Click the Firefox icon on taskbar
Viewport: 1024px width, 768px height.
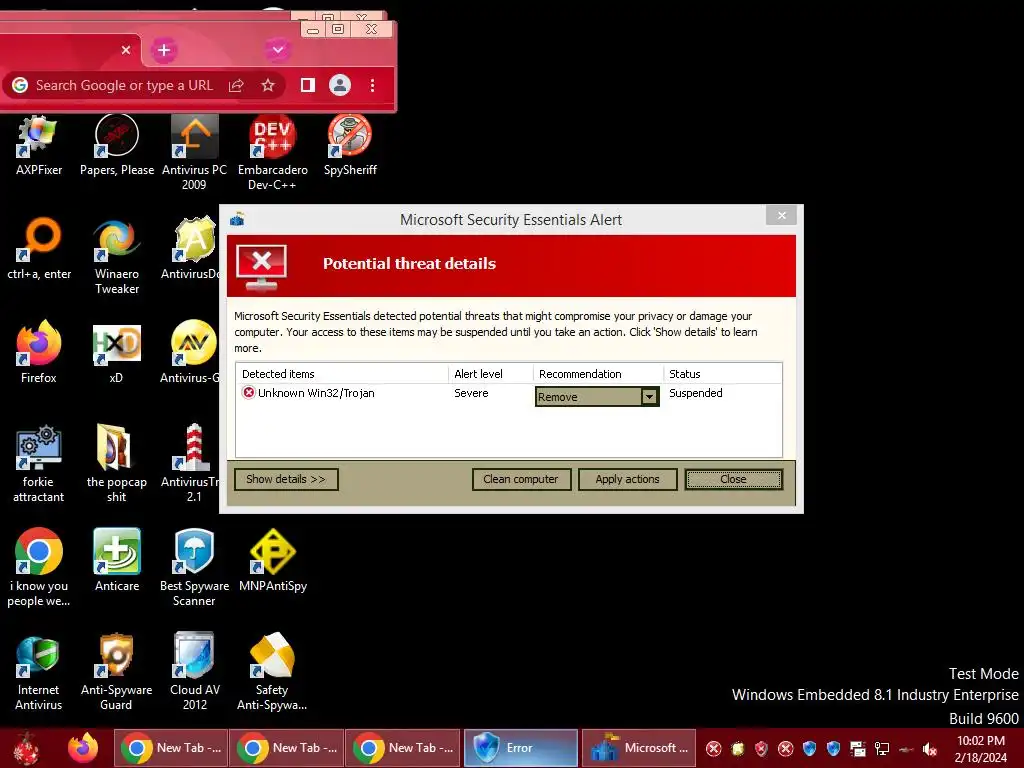(84, 748)
